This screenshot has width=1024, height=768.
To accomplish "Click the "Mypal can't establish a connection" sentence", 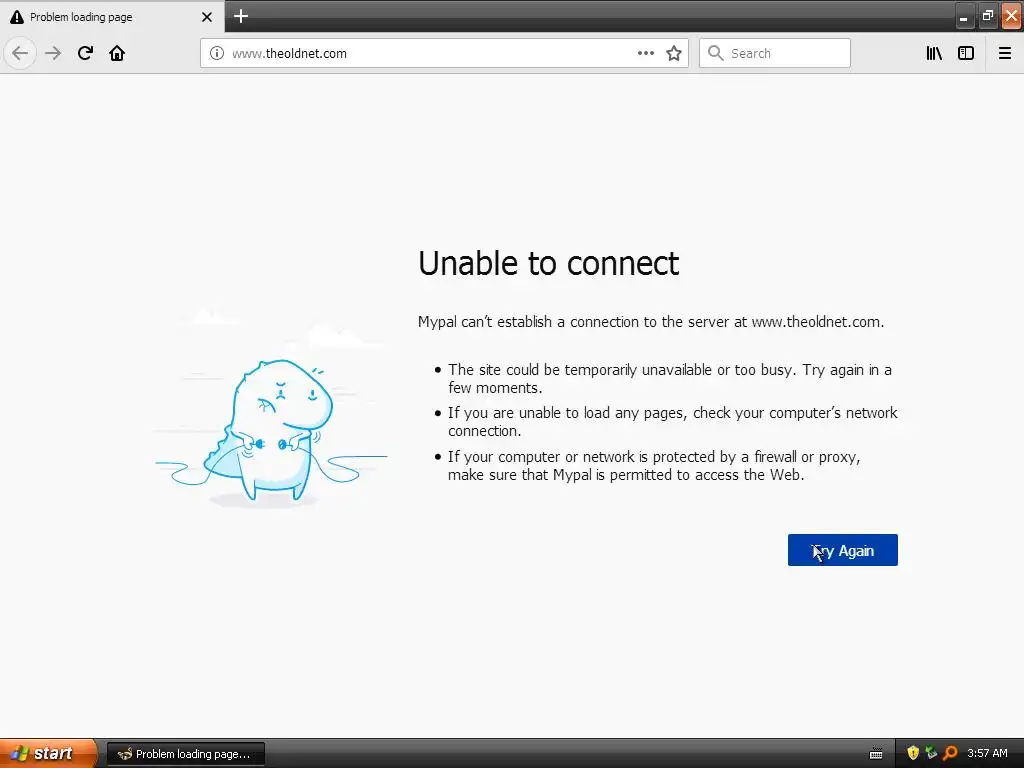I will 650,322.
